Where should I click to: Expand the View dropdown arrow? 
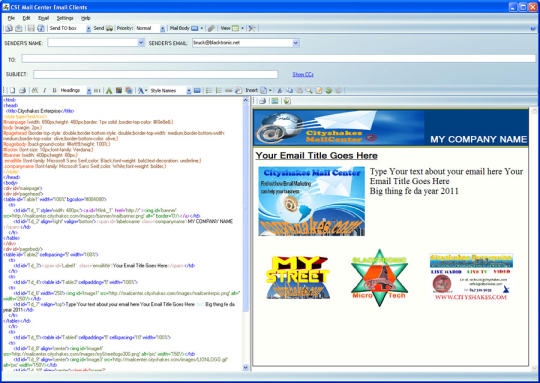coord(242,28)
